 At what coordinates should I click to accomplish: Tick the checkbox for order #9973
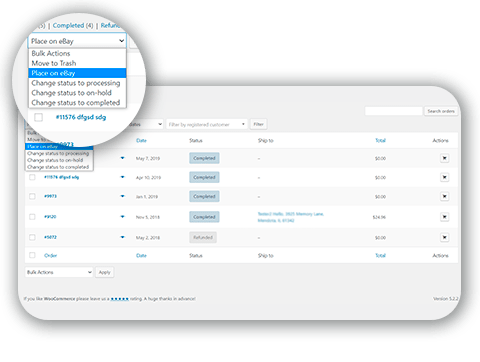coord(32,196)
